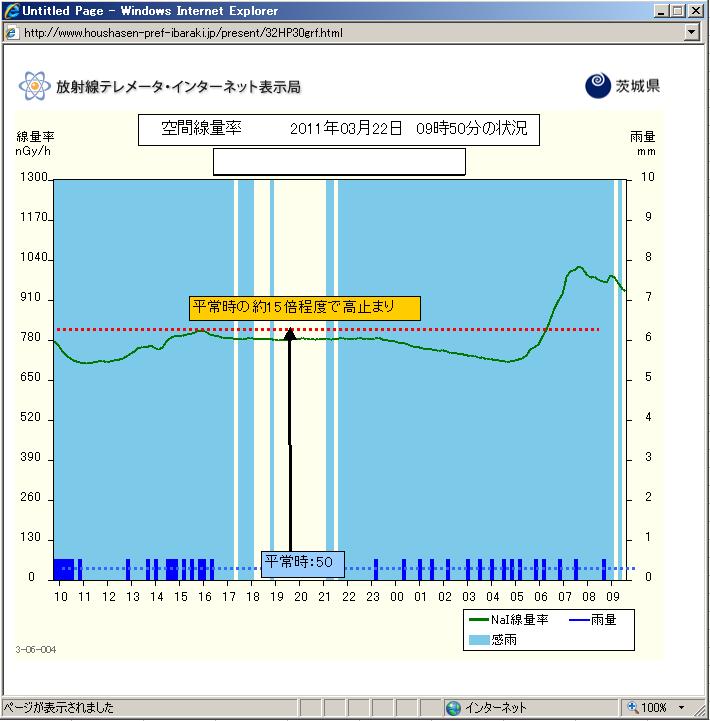The height and width of the screenshot is (721, 710).
Task: Click the yellow 平常時の約15倍程度で高止まり label
Action: click(x=305, y=308)
